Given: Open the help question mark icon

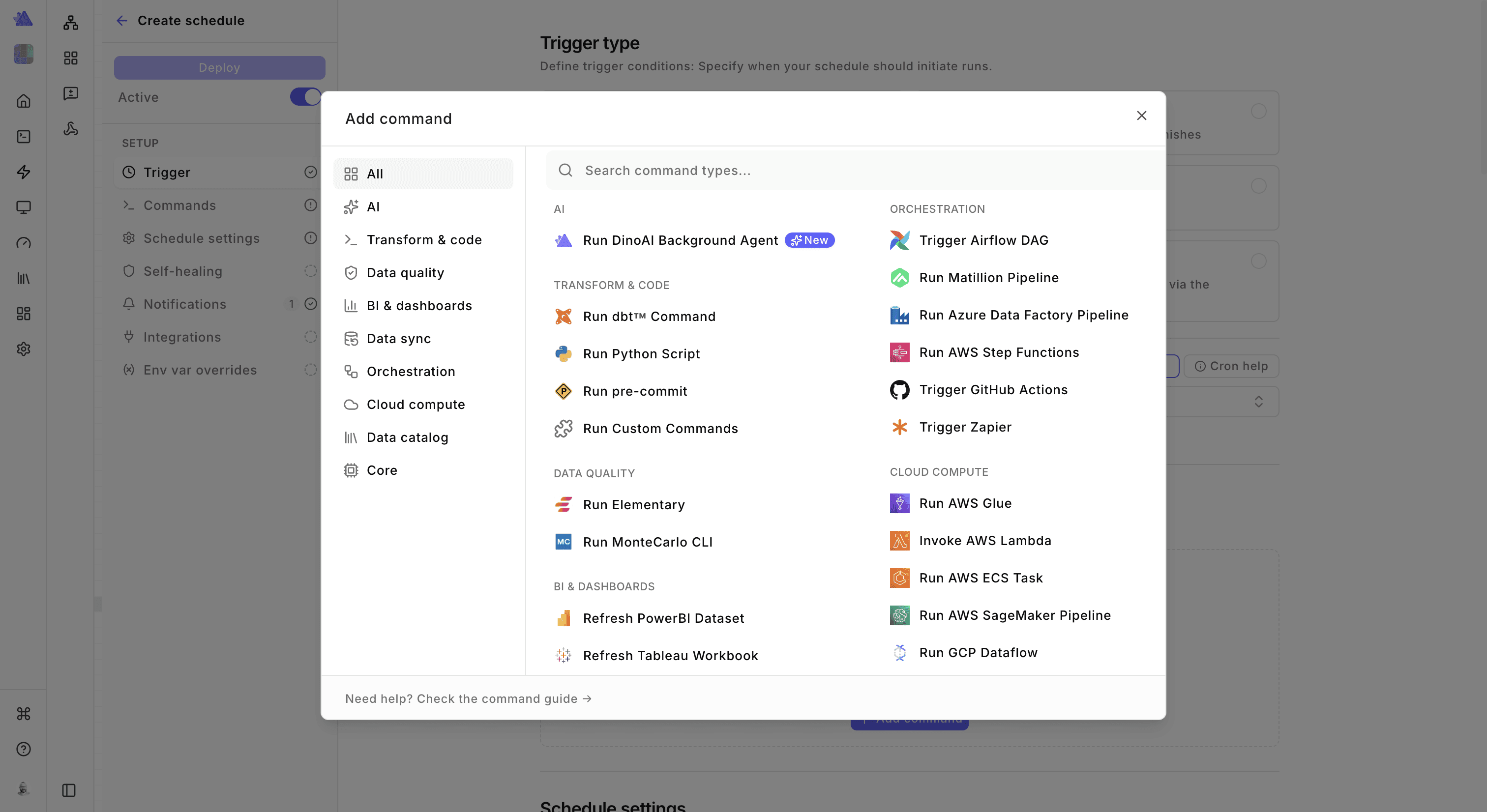Looking at the screenshot, I should click(24, 750).
